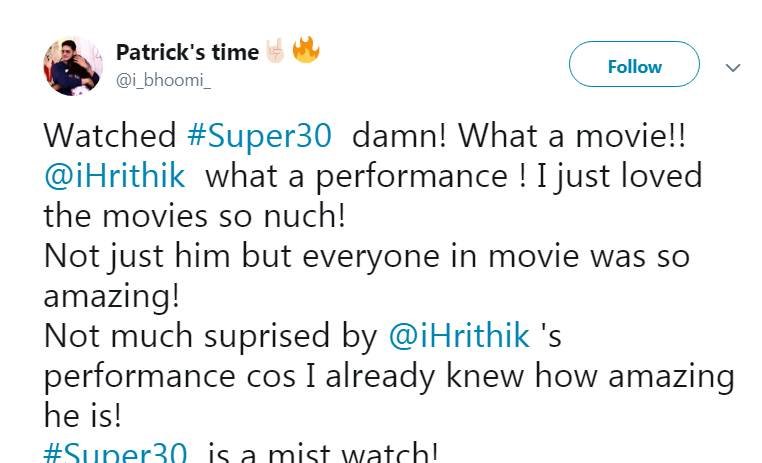Open the tweet options chevron menu

click(733, 67)
